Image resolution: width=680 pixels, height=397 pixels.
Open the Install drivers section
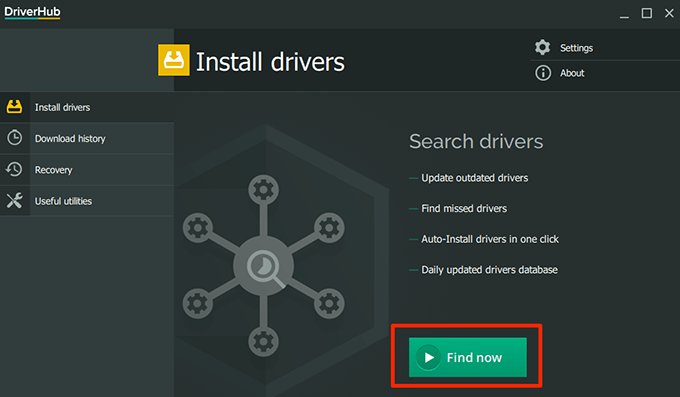coord(87,107)
